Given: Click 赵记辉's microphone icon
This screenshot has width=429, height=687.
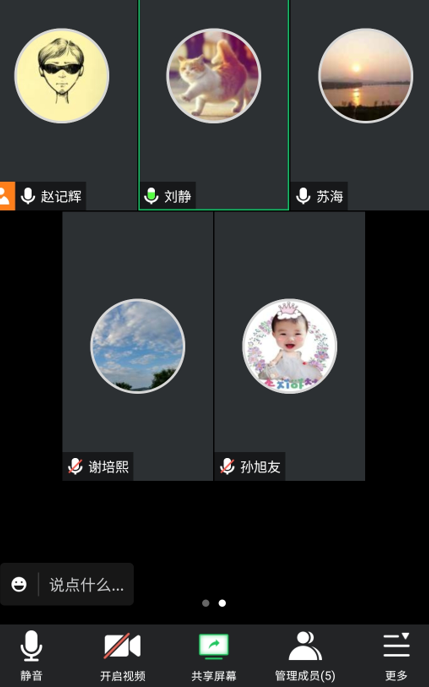Looking at the screenshot, I should (x=28, y=196).
